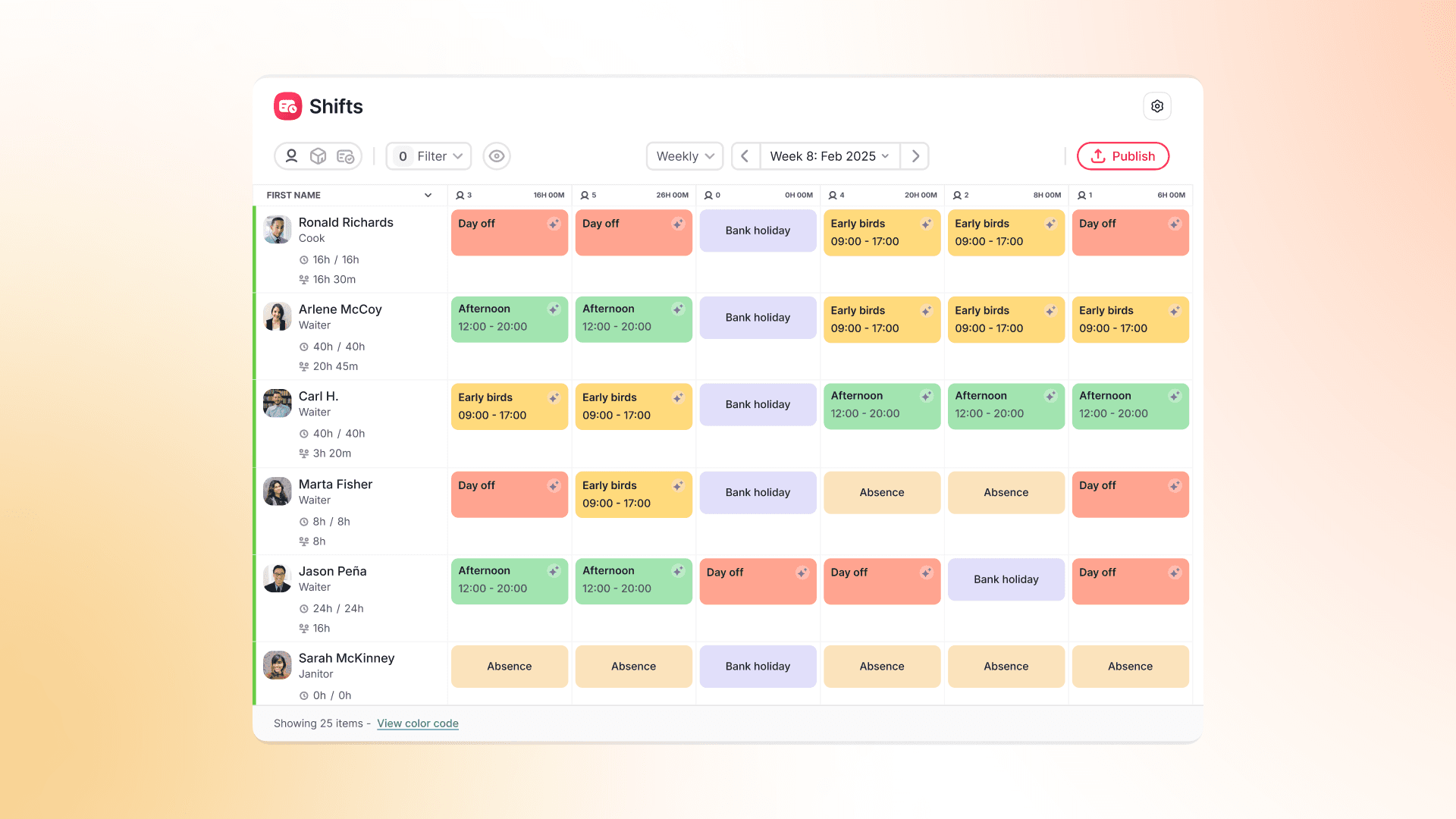Click Sarah McKinney's profile photo
The height and width of the screenshot is (819, 1456).
tap(277, 665)
